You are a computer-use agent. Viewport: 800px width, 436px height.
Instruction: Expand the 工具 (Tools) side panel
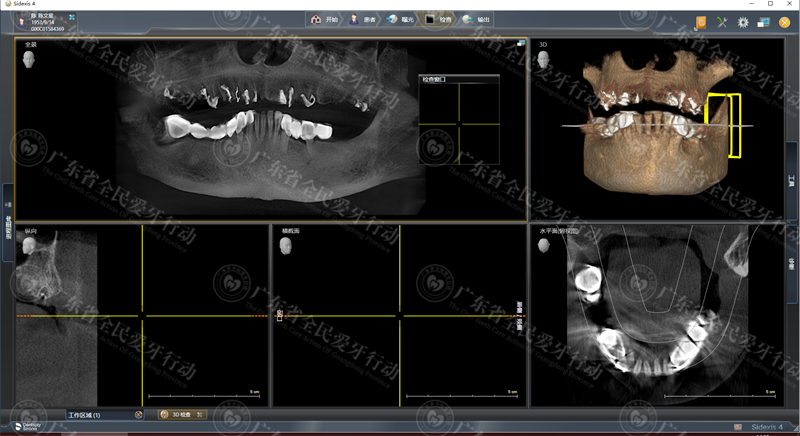pos(792,182)
